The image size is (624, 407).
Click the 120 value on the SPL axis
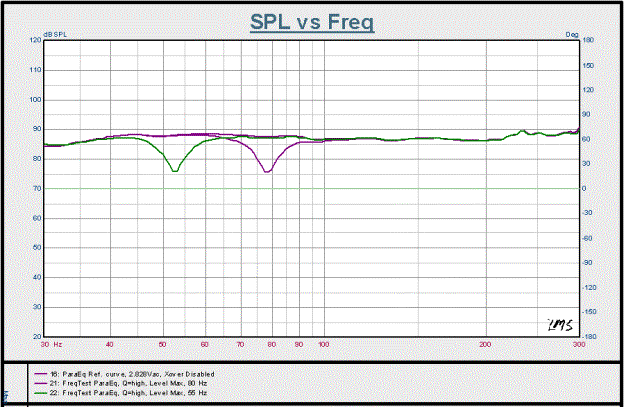(35, 41)
